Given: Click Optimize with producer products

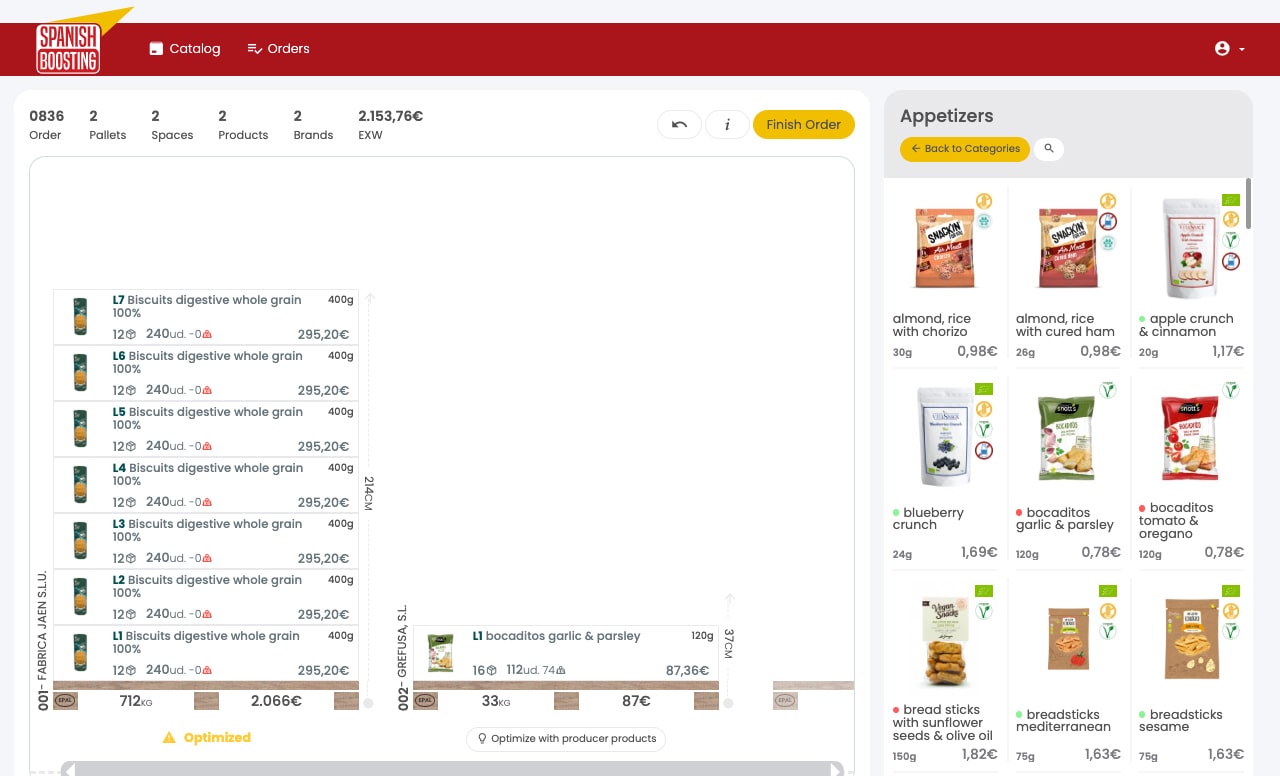Looking at the screenshot, I should (x=565, y=739).
